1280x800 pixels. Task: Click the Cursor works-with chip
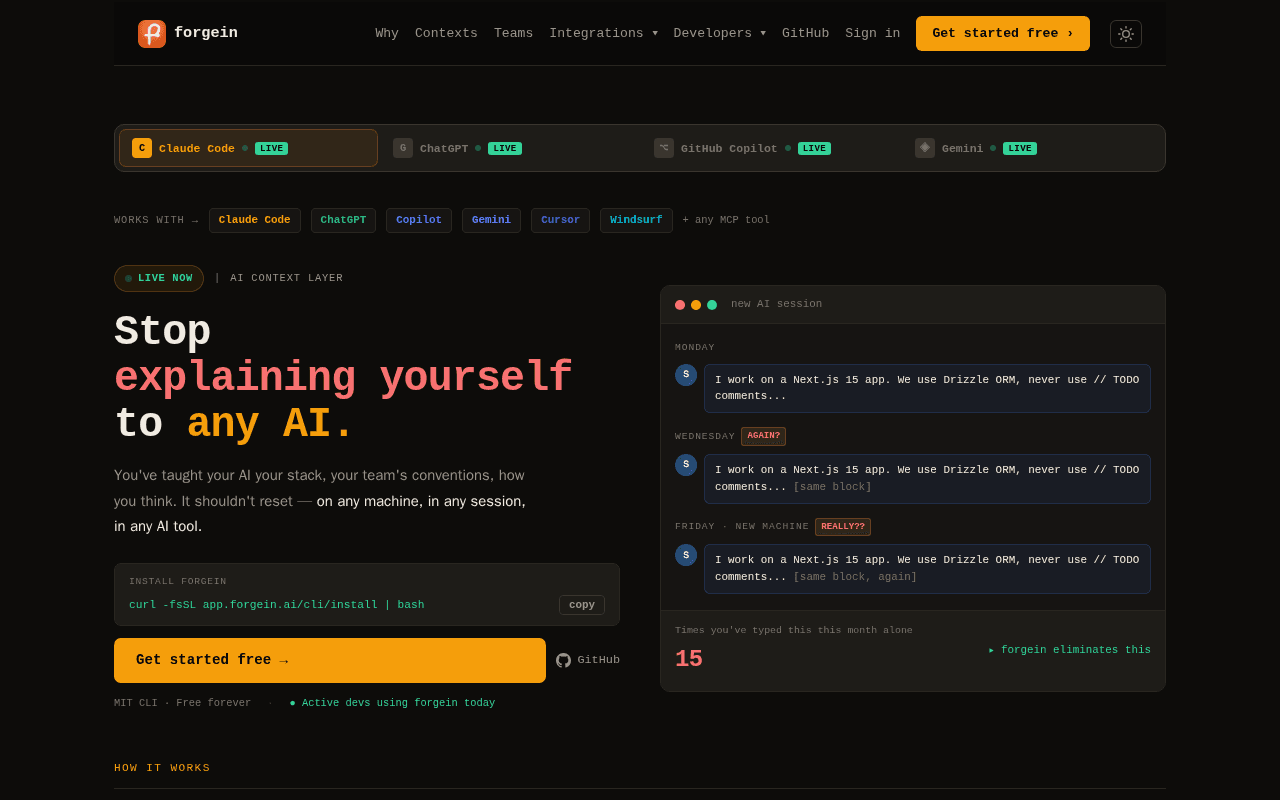(x=560, y=221)
